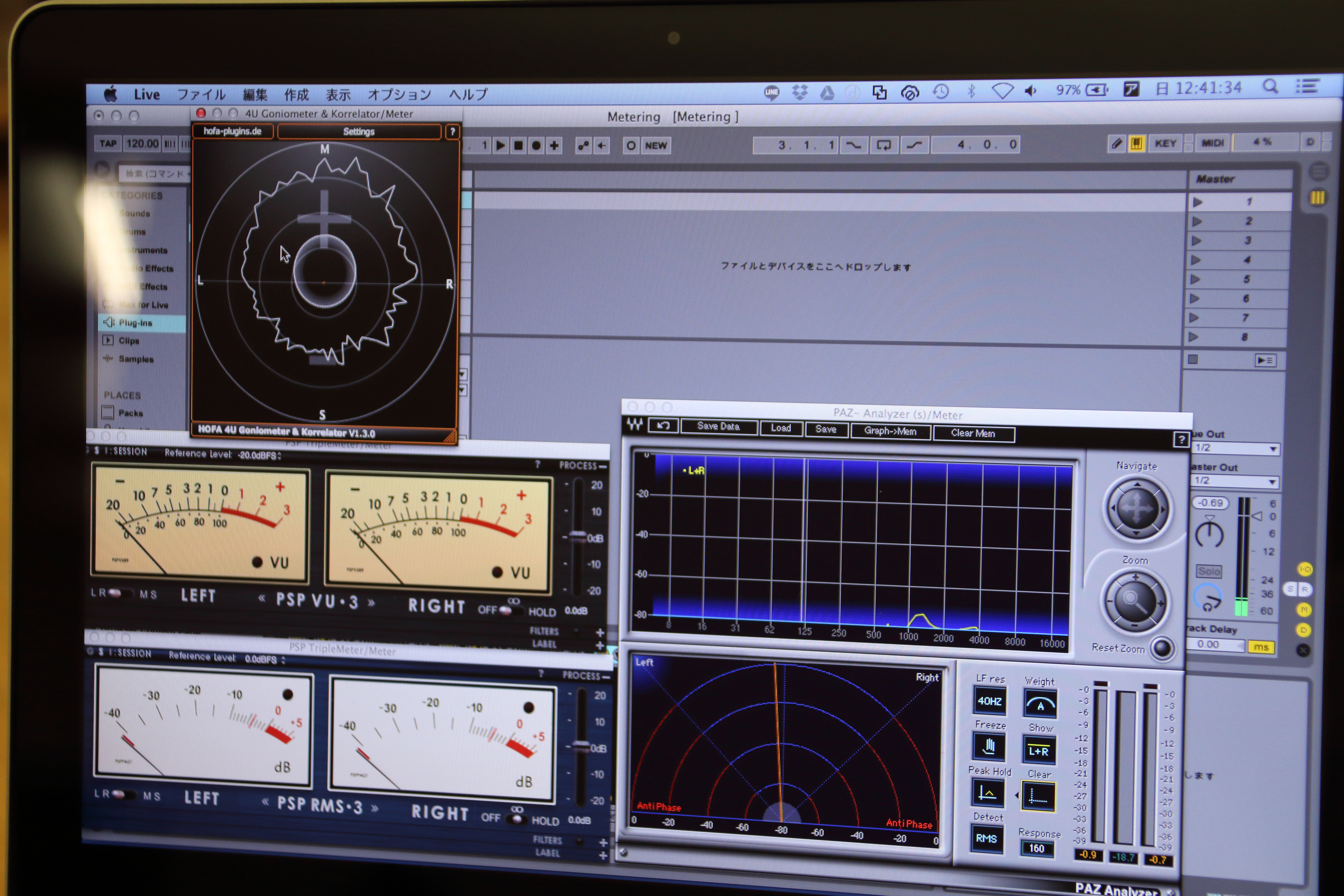Open Settings in HOFA Goniometer window
Viewport: 1344px width, 896px height.
pyautogui.click(x=359, y=131)
